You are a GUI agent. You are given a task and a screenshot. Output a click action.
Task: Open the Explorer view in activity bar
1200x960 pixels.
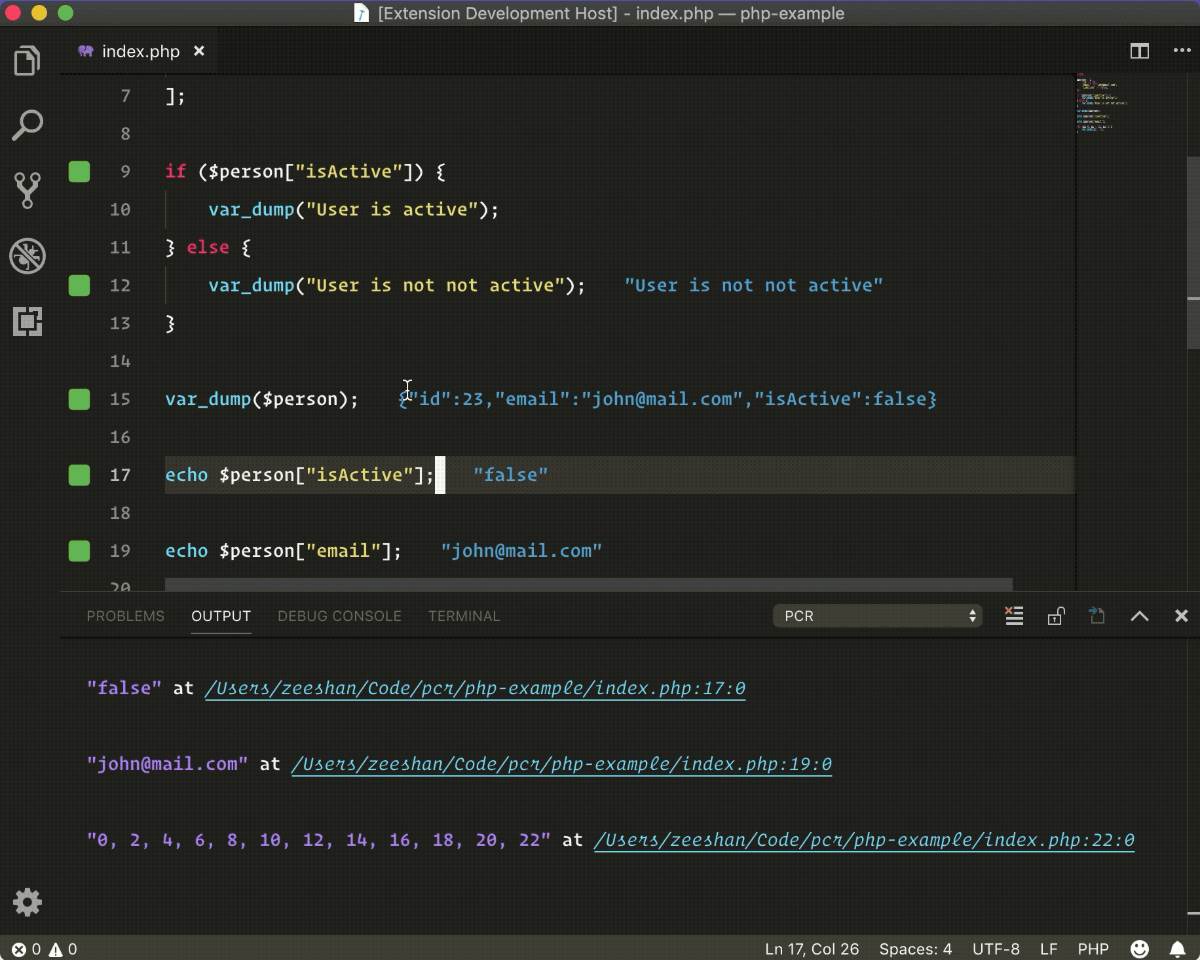click(x=27, y=61)
